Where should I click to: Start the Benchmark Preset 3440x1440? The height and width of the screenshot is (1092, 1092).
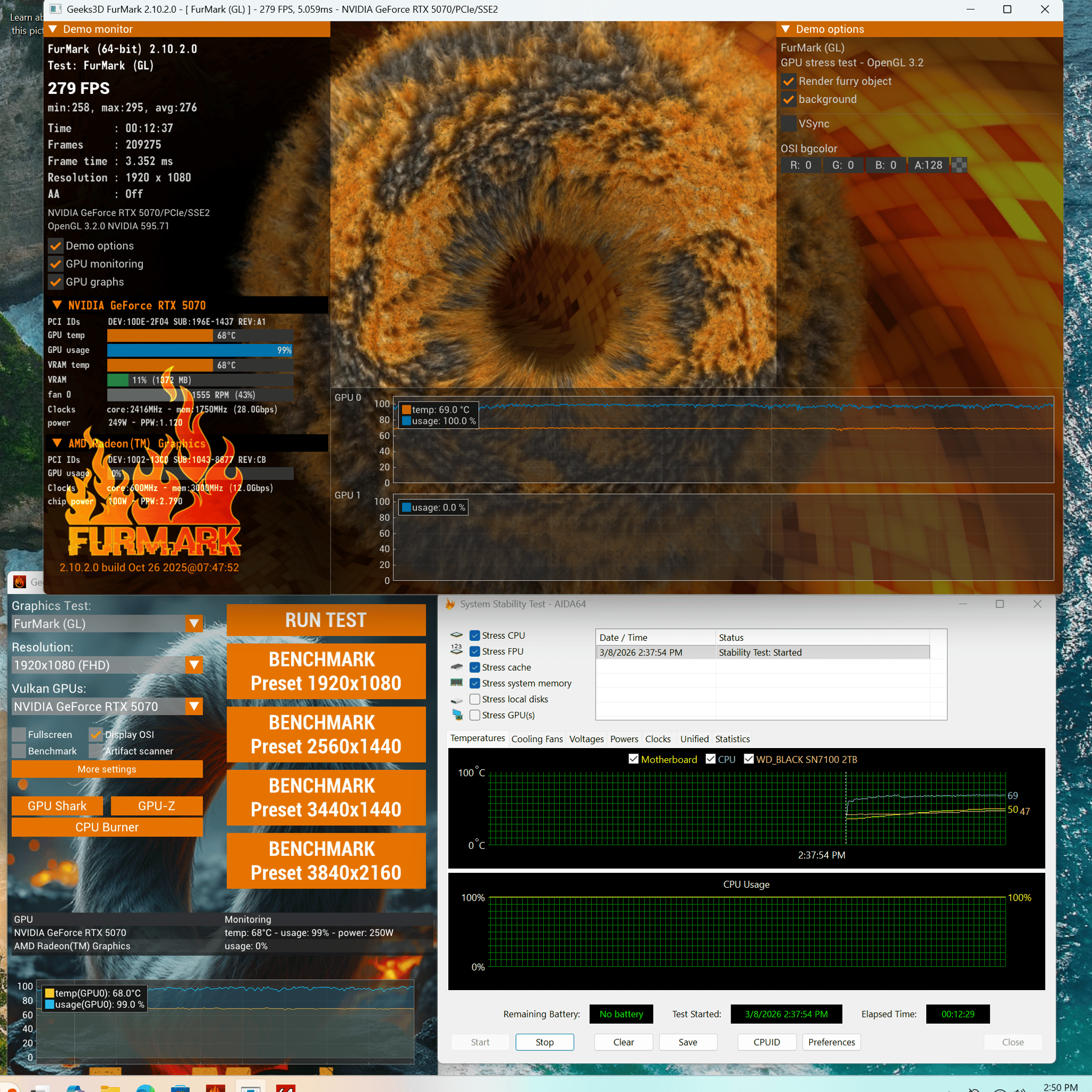[x=326, y=798]
